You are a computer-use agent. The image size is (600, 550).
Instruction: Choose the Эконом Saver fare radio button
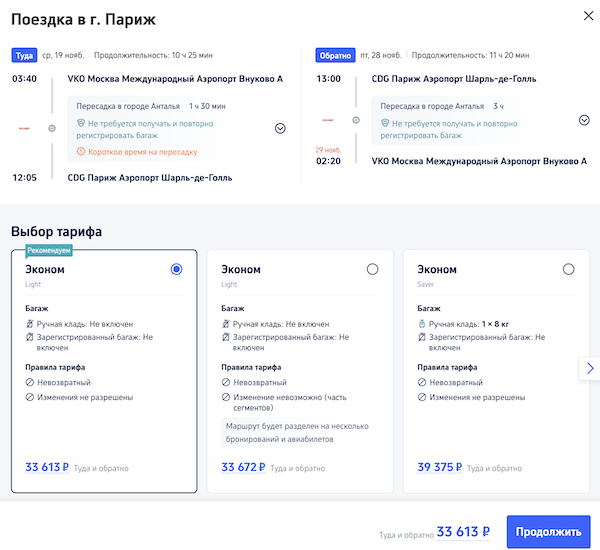click(x=569, y=269)
